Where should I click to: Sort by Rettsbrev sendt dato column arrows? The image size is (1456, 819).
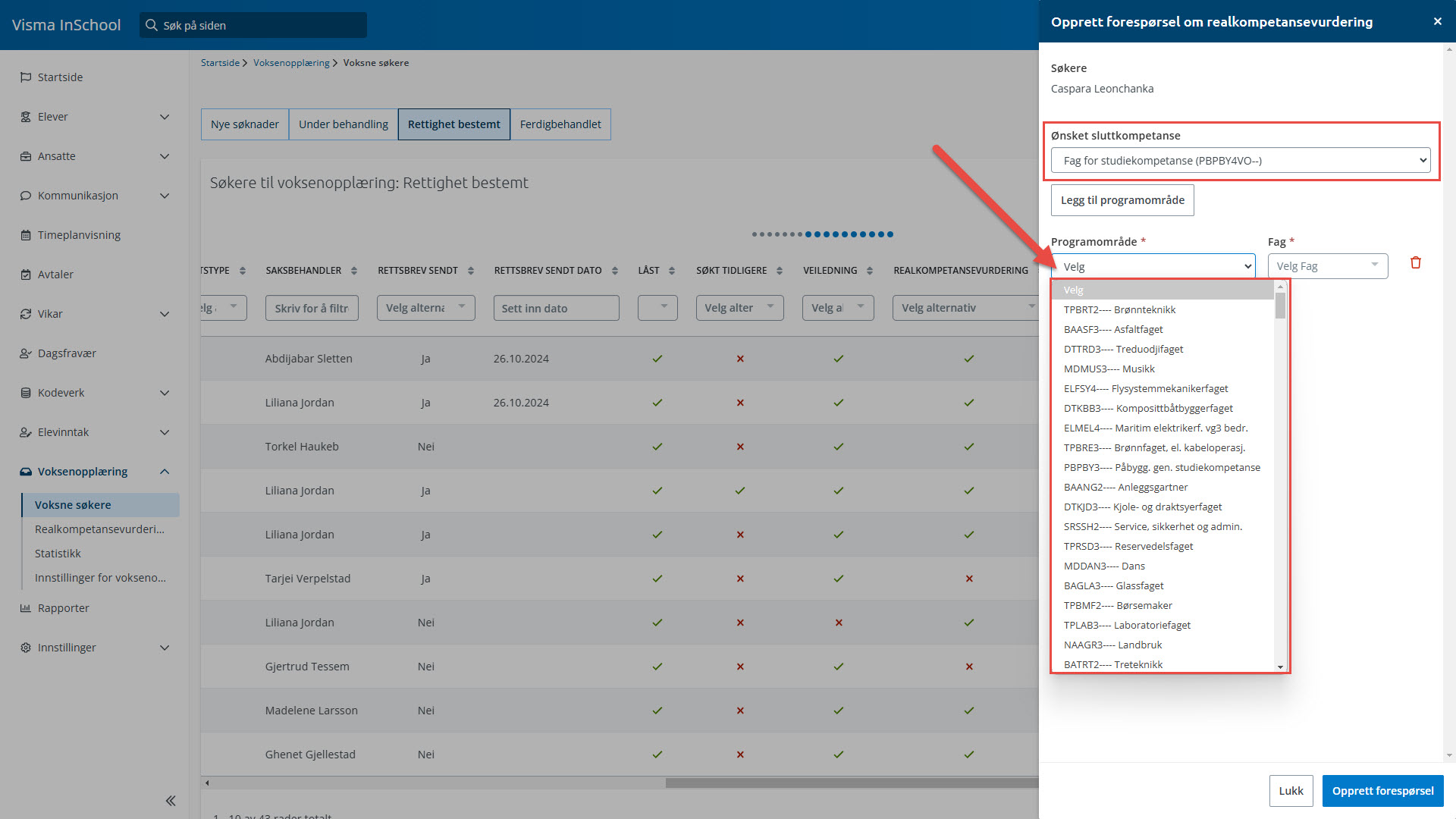click(x=615, y=271)
